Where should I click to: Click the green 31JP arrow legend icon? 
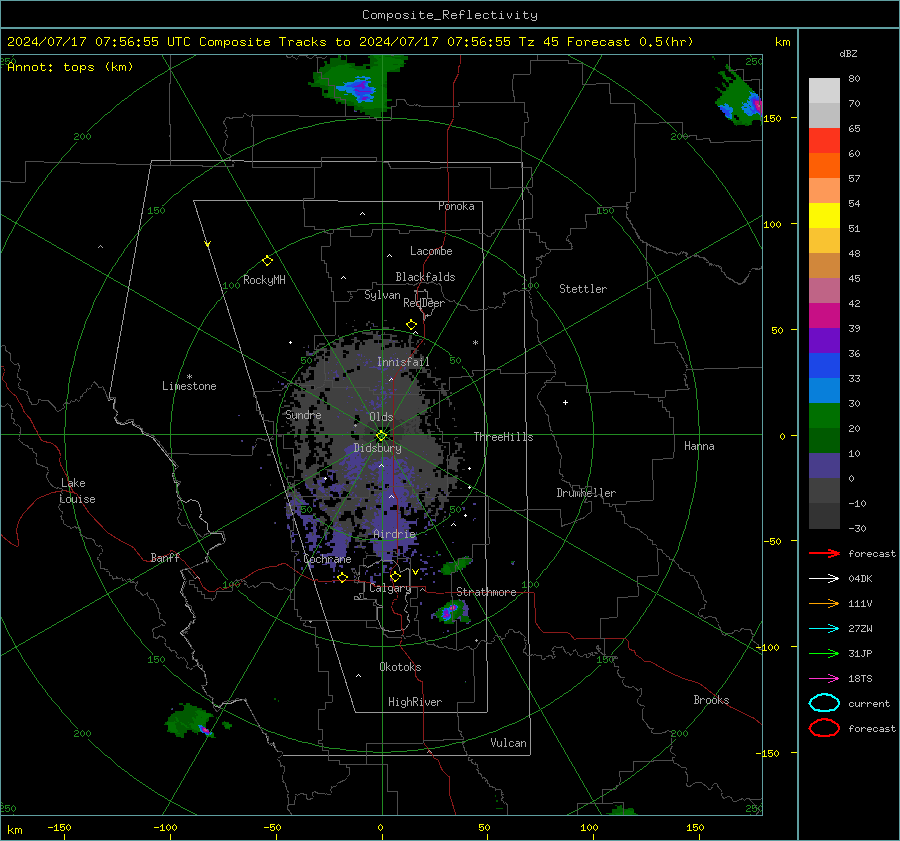824,653
